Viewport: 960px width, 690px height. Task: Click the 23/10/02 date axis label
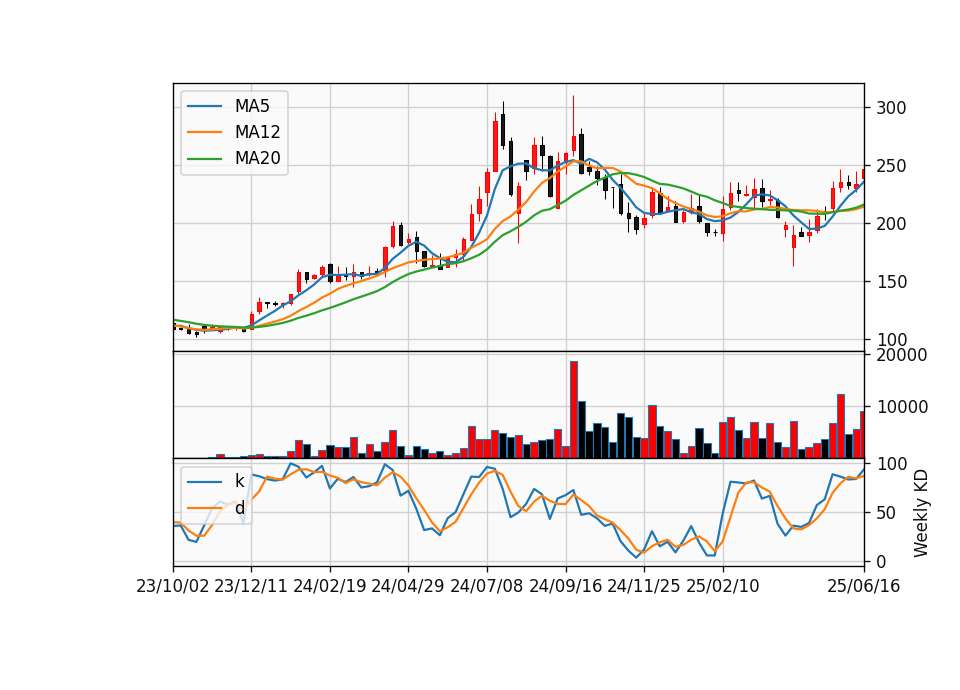coord(173,586)
